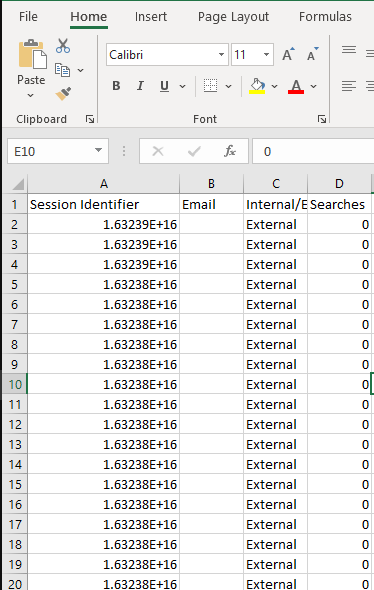Apply the yellow fill color

(x=257, y=86)
